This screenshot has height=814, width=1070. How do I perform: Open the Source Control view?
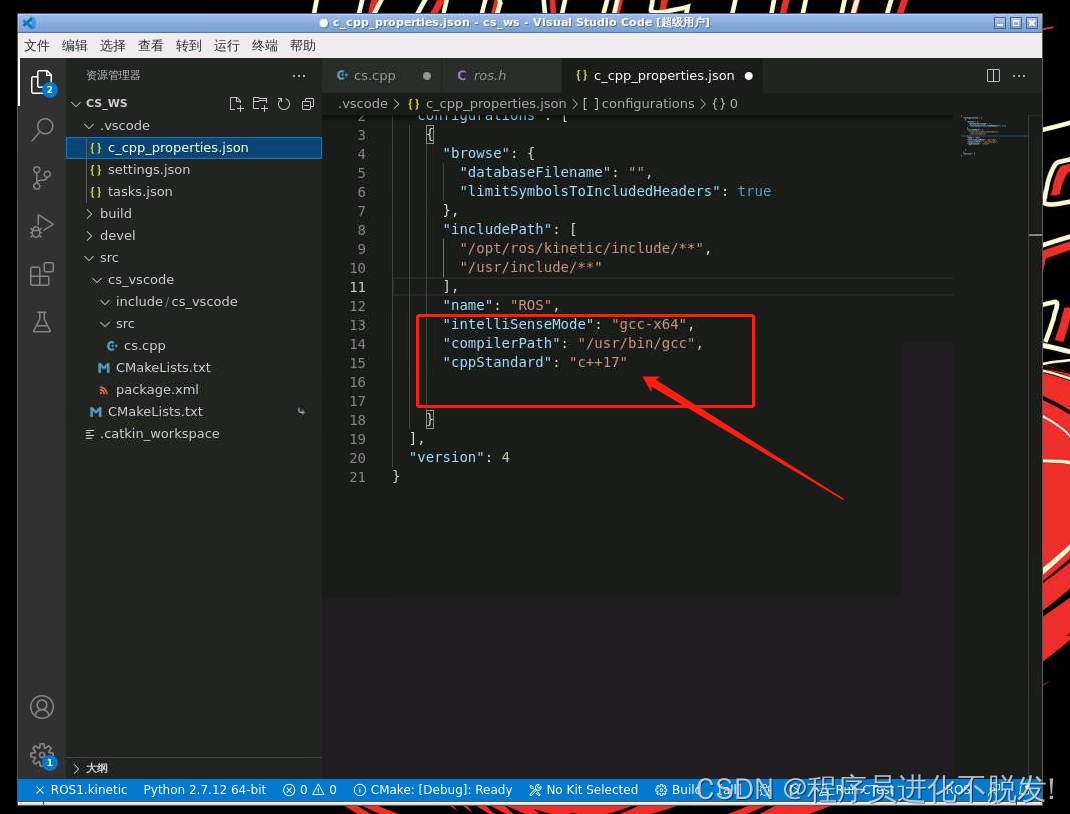pyautogui.click(x=42, y=177)
